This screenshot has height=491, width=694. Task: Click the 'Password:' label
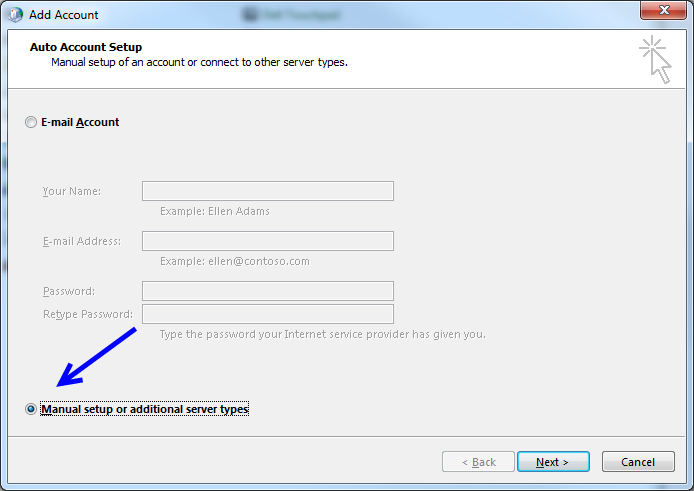point(69,291)
